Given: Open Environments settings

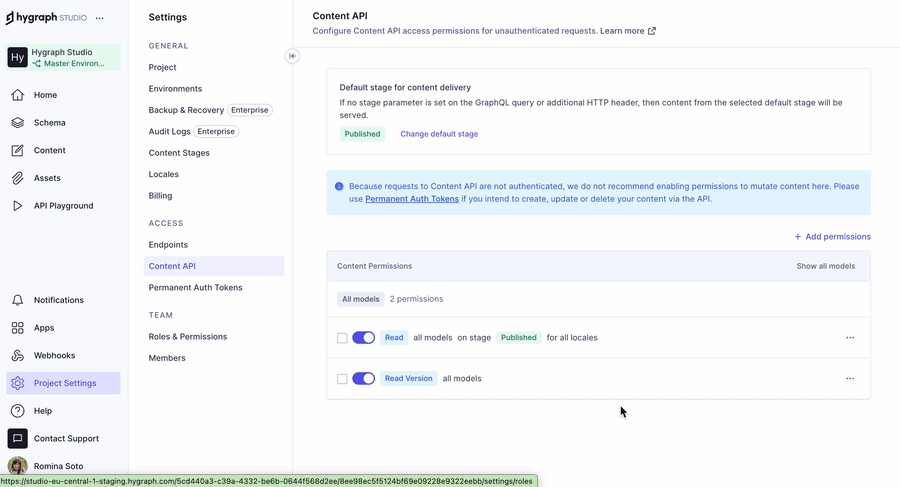Looking at the screenshot, I should [x=175, y=88].
